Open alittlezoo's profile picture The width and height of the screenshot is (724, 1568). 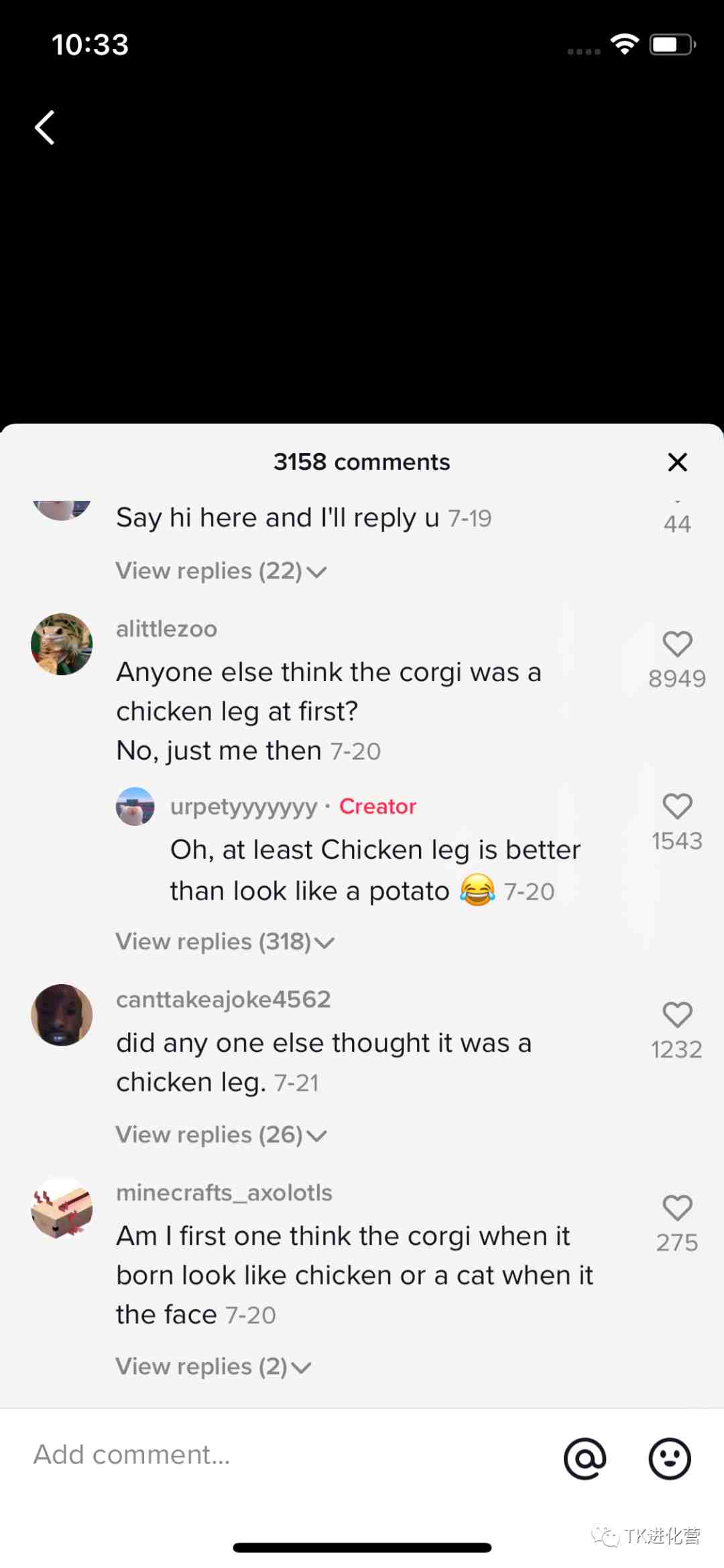[x=62, y=644]
